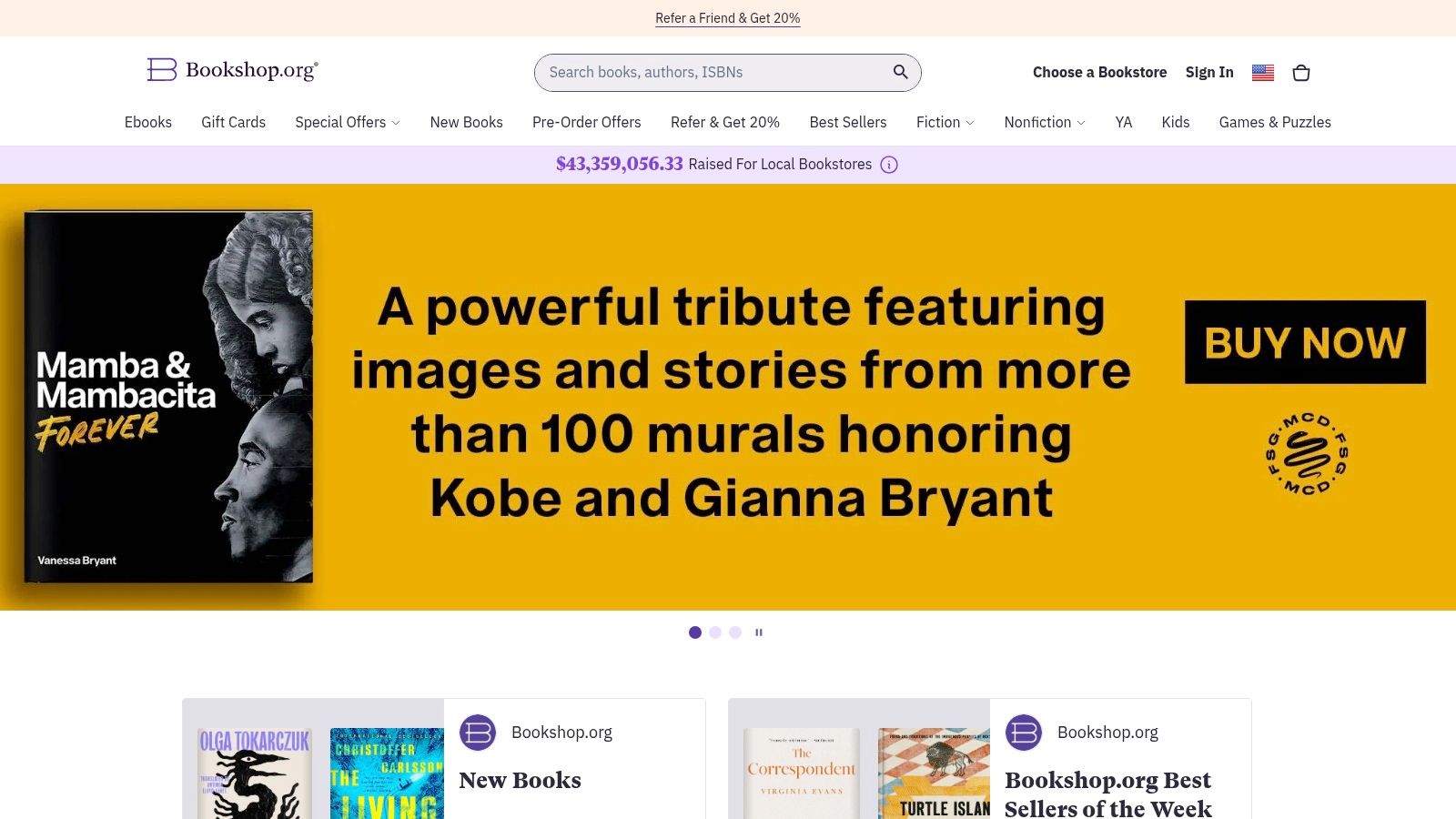Expand the Nonfiction dropdown
Image resolution: width=1456 pixels, height=819 pixels.
(x=1044, y=122)
